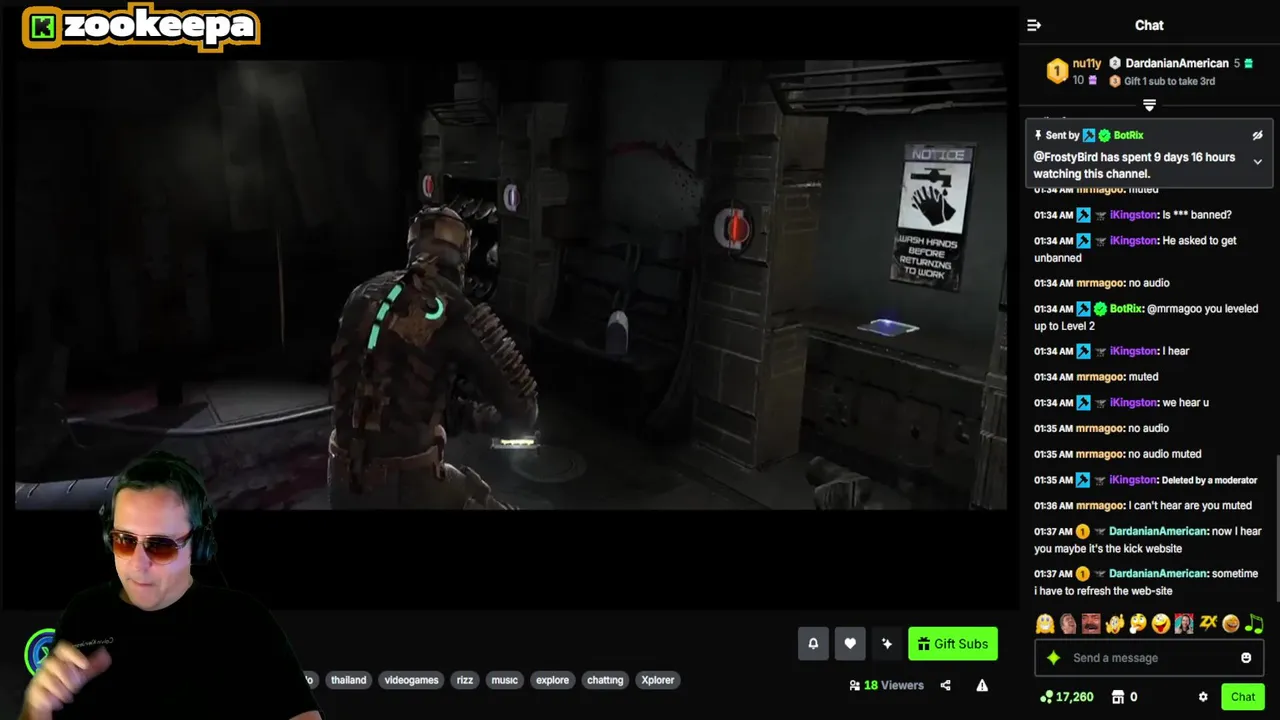Viewport: 1280px width, 720px height.
Task: Hide the pinned BotRix message
Action: click(1257, 135)
